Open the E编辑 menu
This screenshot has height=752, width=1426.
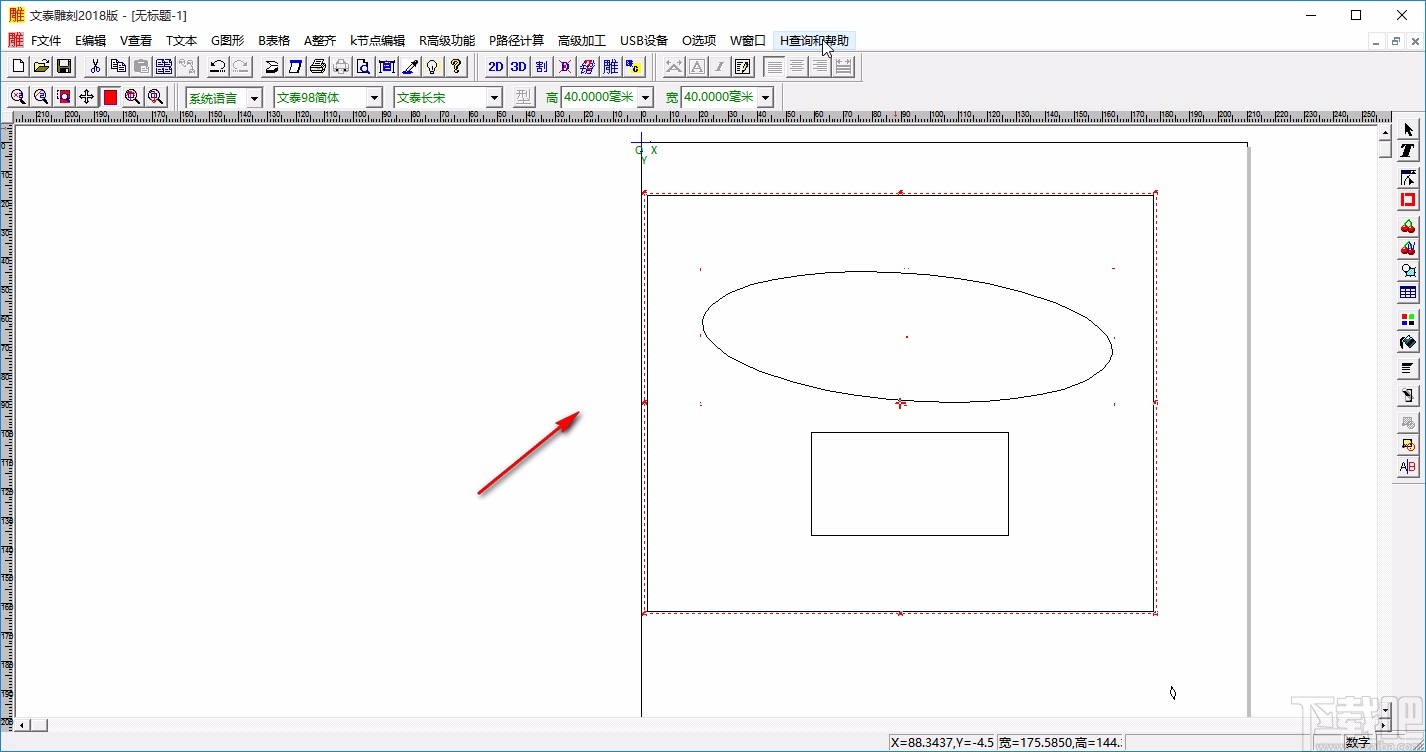point(90,41)
